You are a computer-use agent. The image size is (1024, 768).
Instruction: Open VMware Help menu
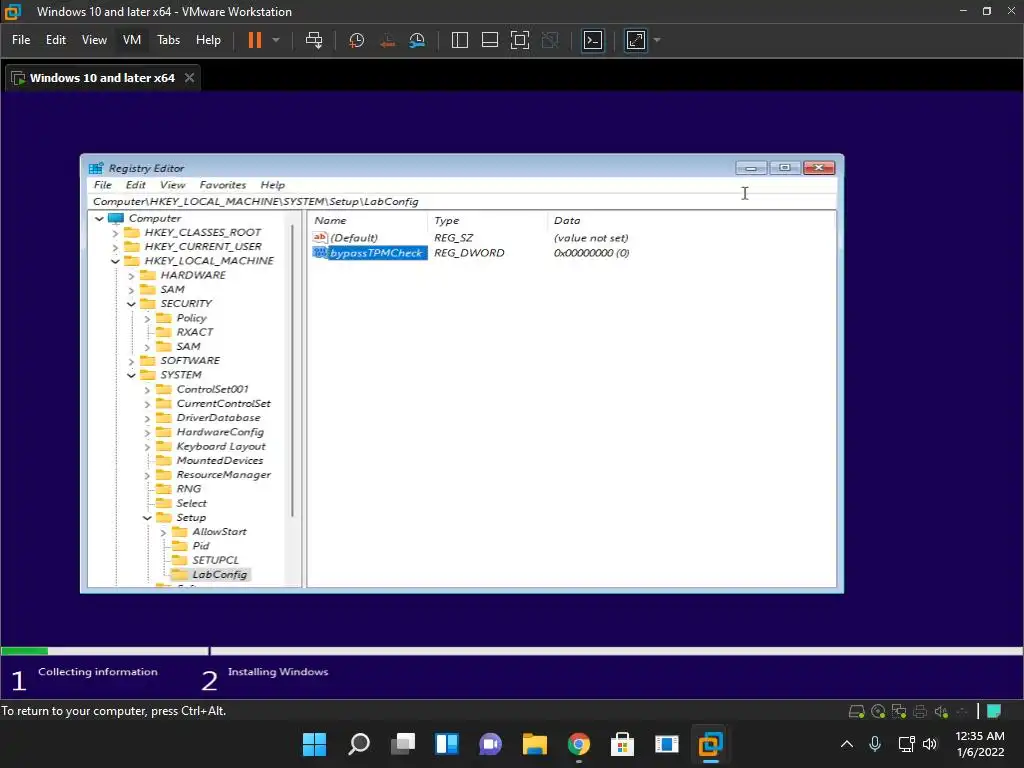click(x=208, y=40)
